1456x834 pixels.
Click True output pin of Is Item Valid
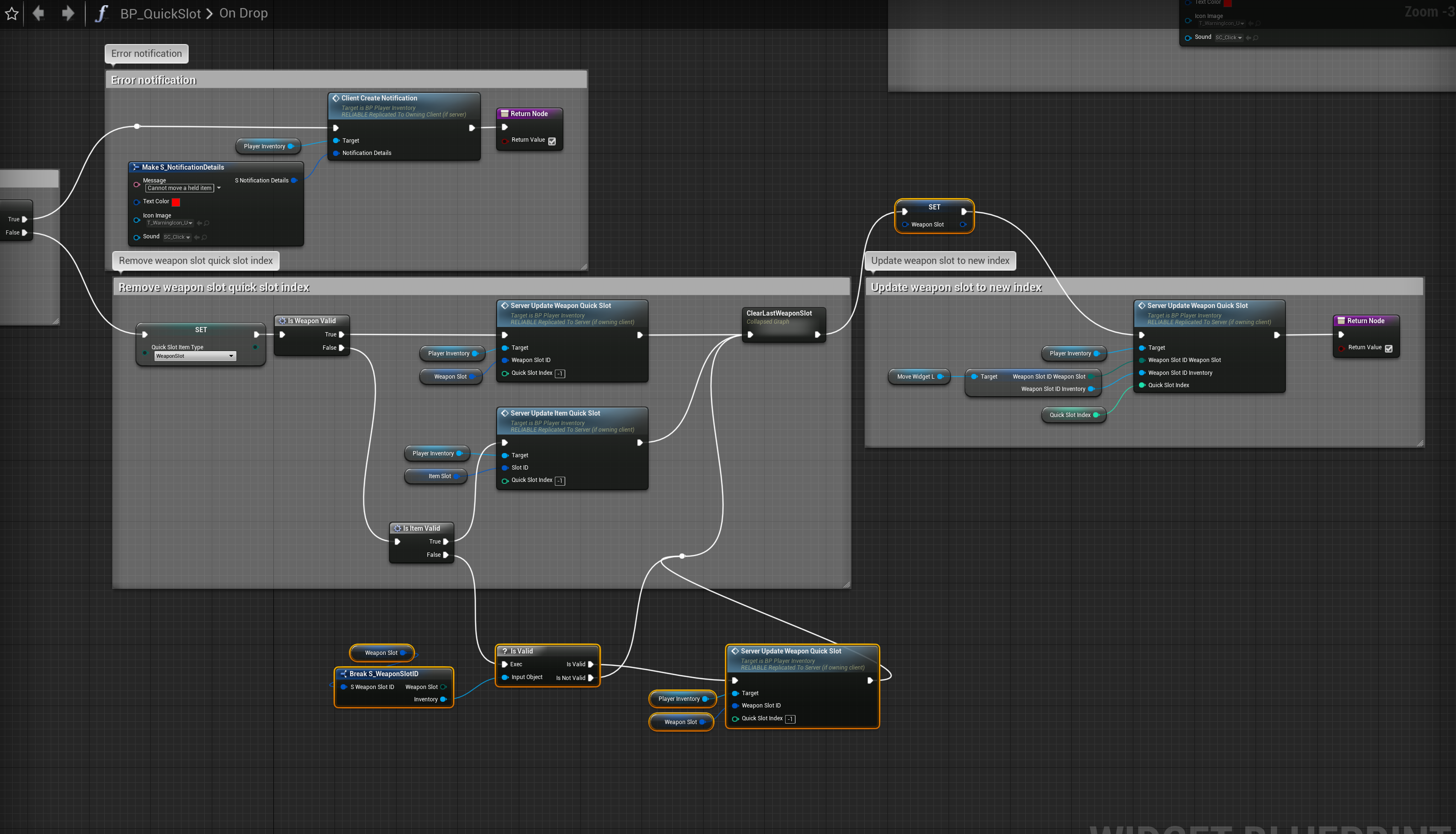(x=445, y=541)
